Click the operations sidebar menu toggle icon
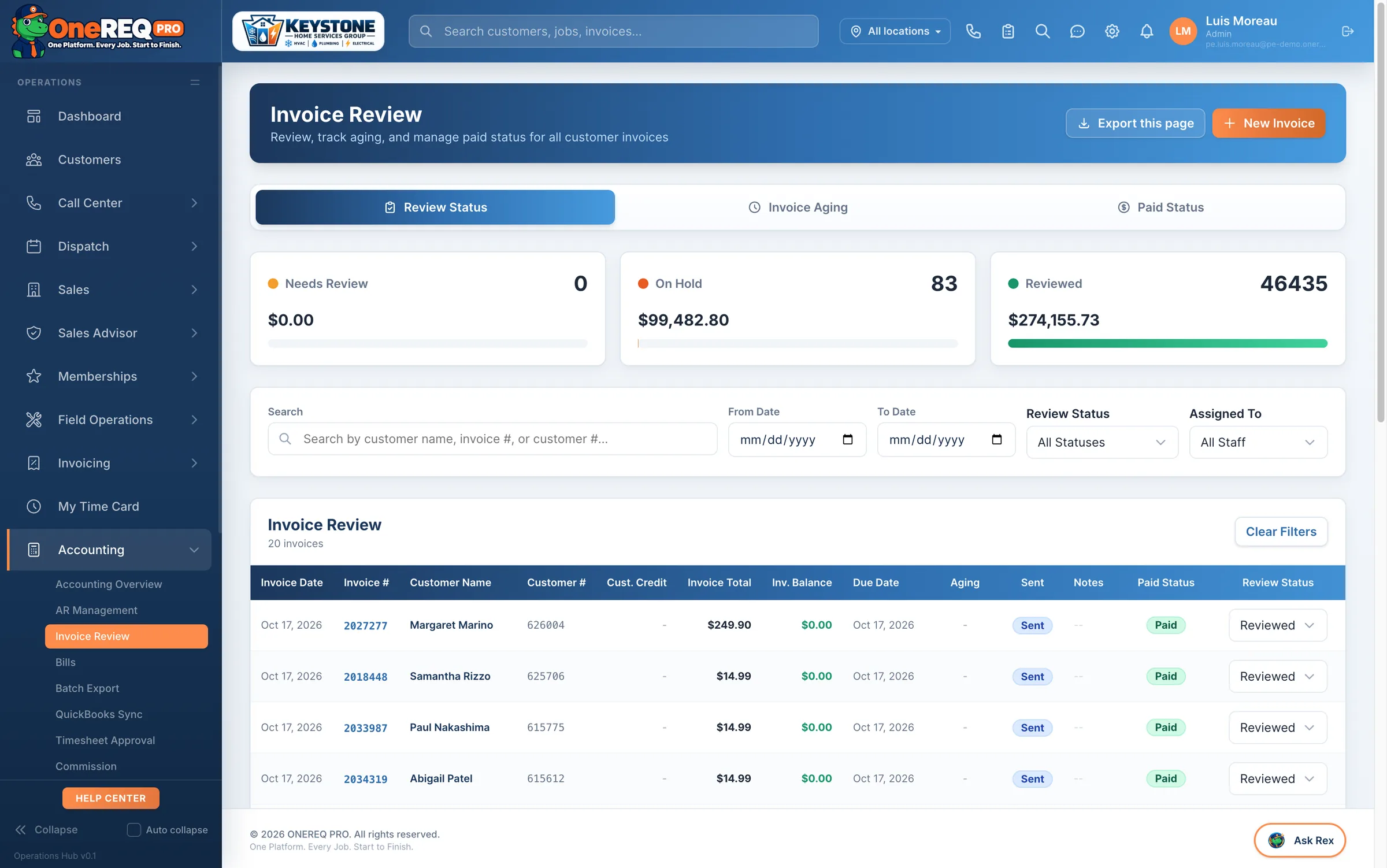 195,82
